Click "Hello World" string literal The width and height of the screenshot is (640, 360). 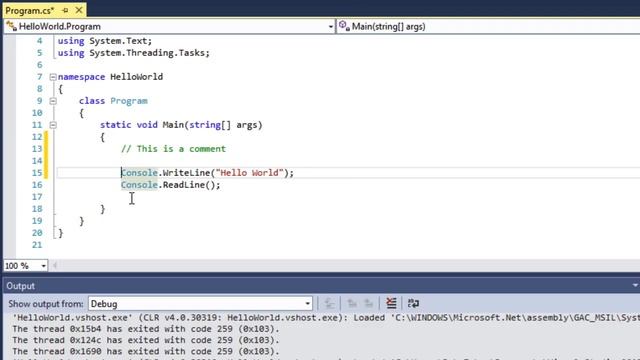(x=249, y=173)
